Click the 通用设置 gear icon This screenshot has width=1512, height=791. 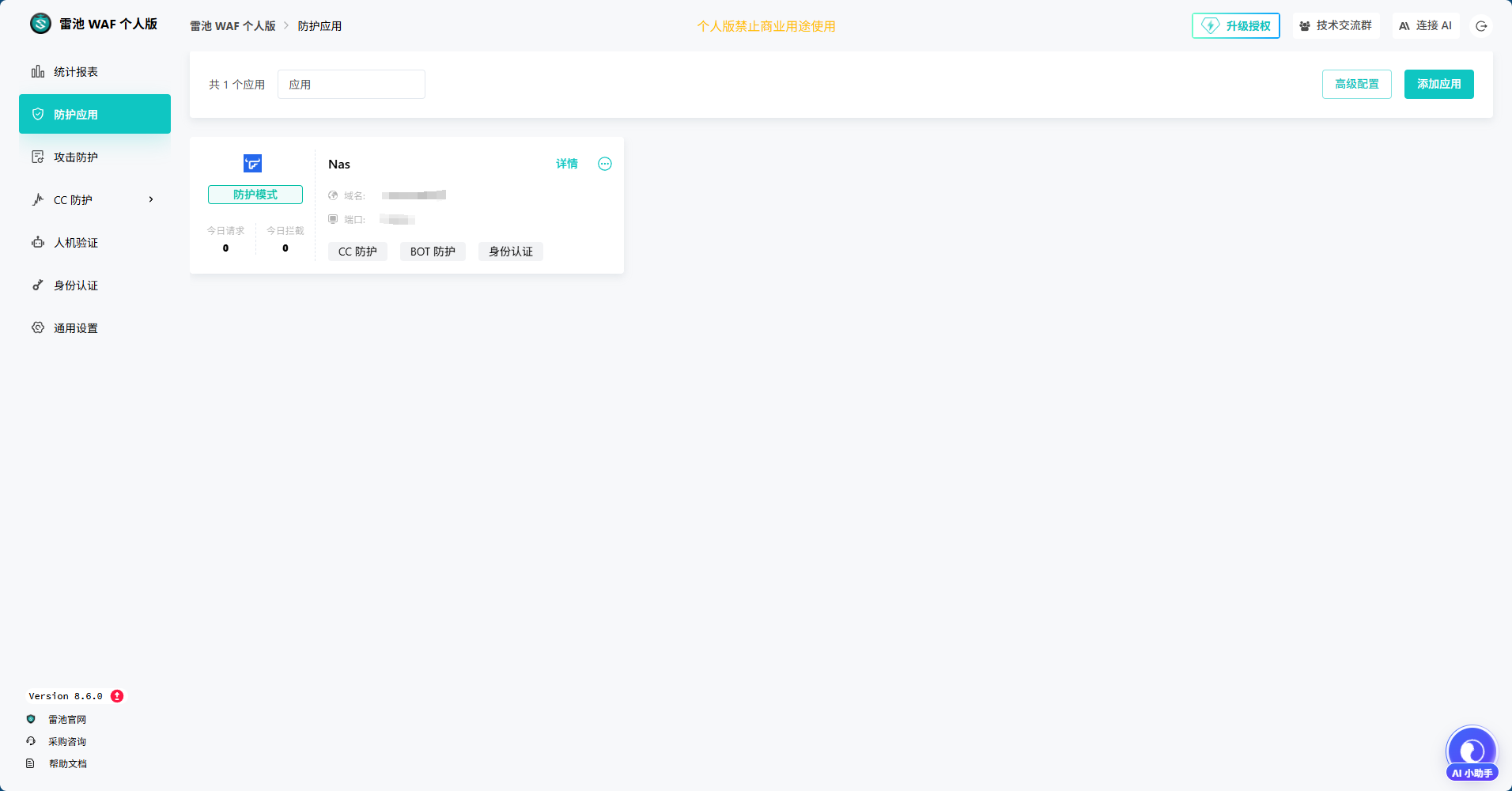tap(38, 327)
